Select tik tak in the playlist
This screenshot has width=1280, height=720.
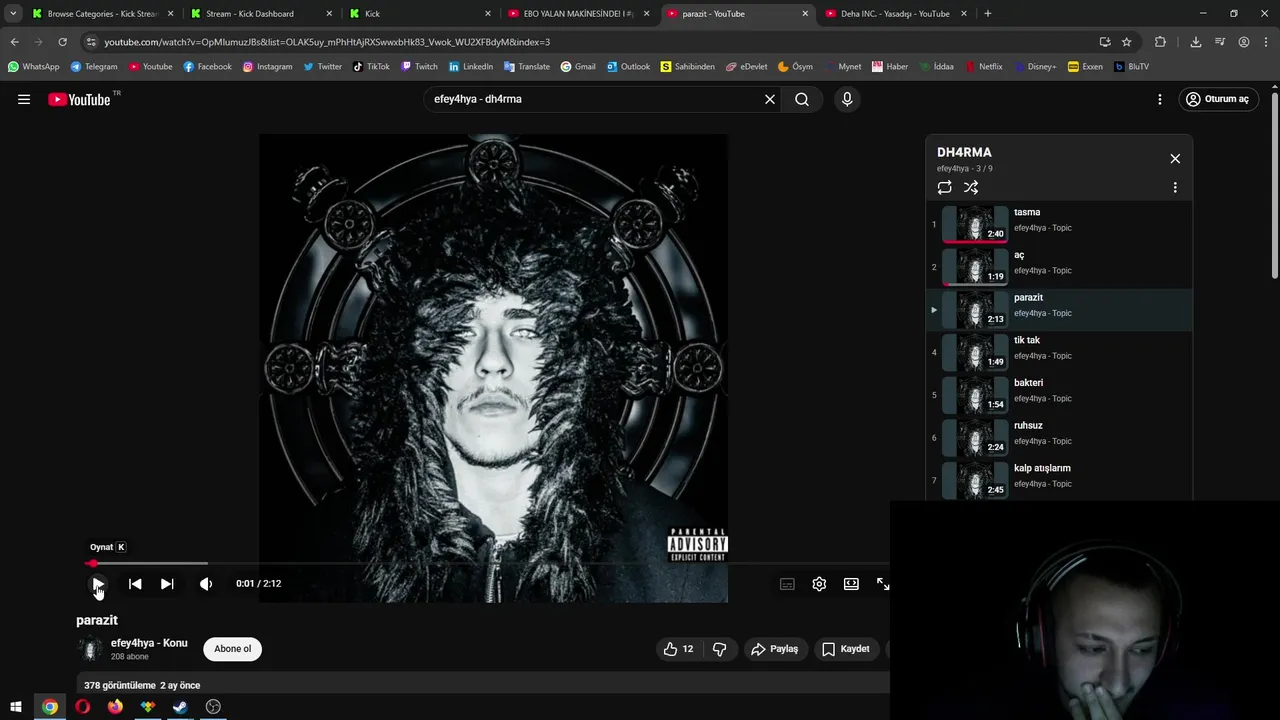(x=1059, y=352)
